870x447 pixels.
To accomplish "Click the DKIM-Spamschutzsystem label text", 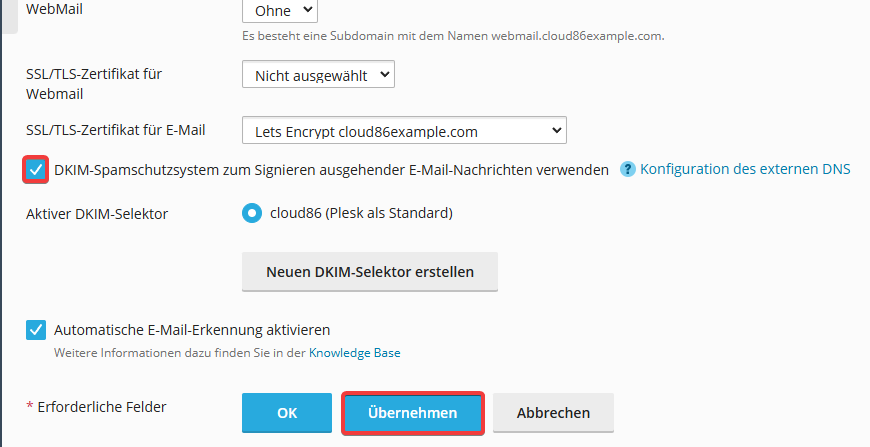I will coord(331,170).
